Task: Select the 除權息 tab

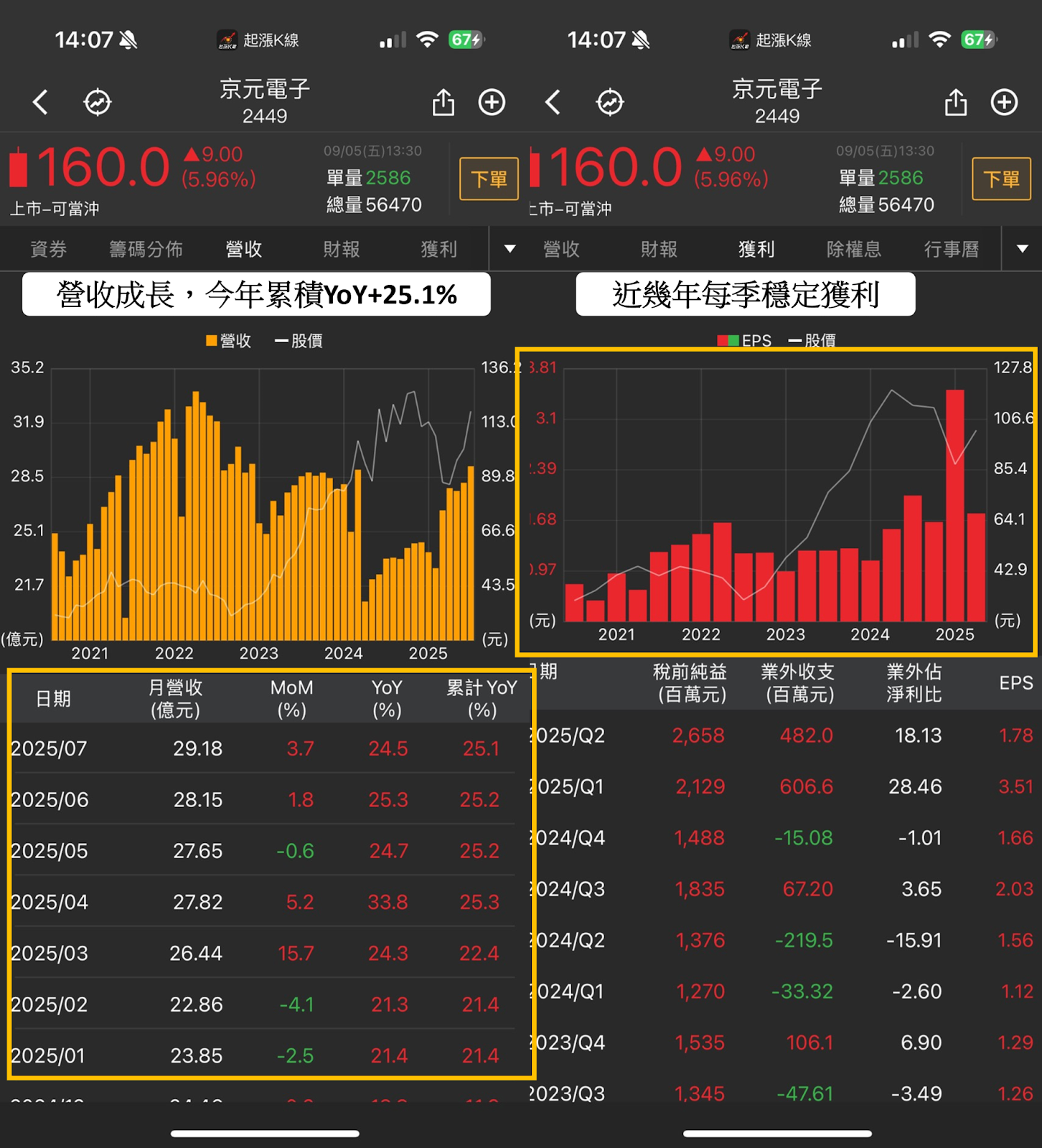Action: tap(853, 249)
